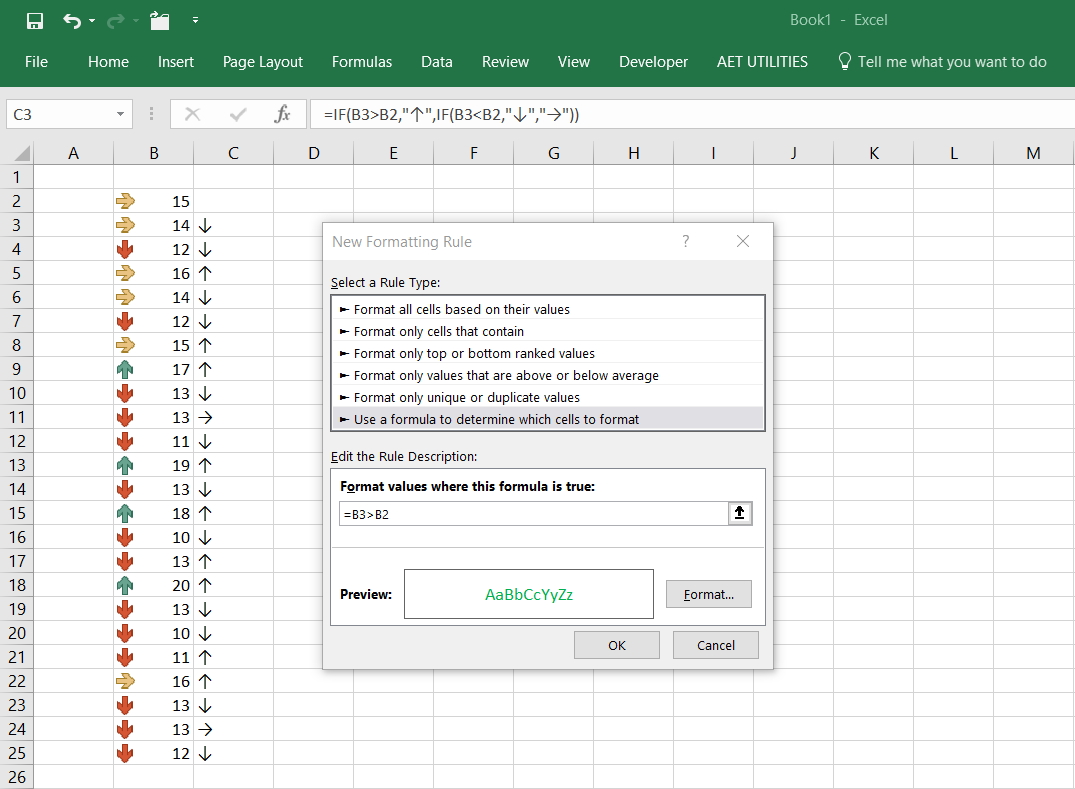Click the Save icon on Quick Access Toolbar
This screenshot has height=789, width=1075.
(33, 19)
